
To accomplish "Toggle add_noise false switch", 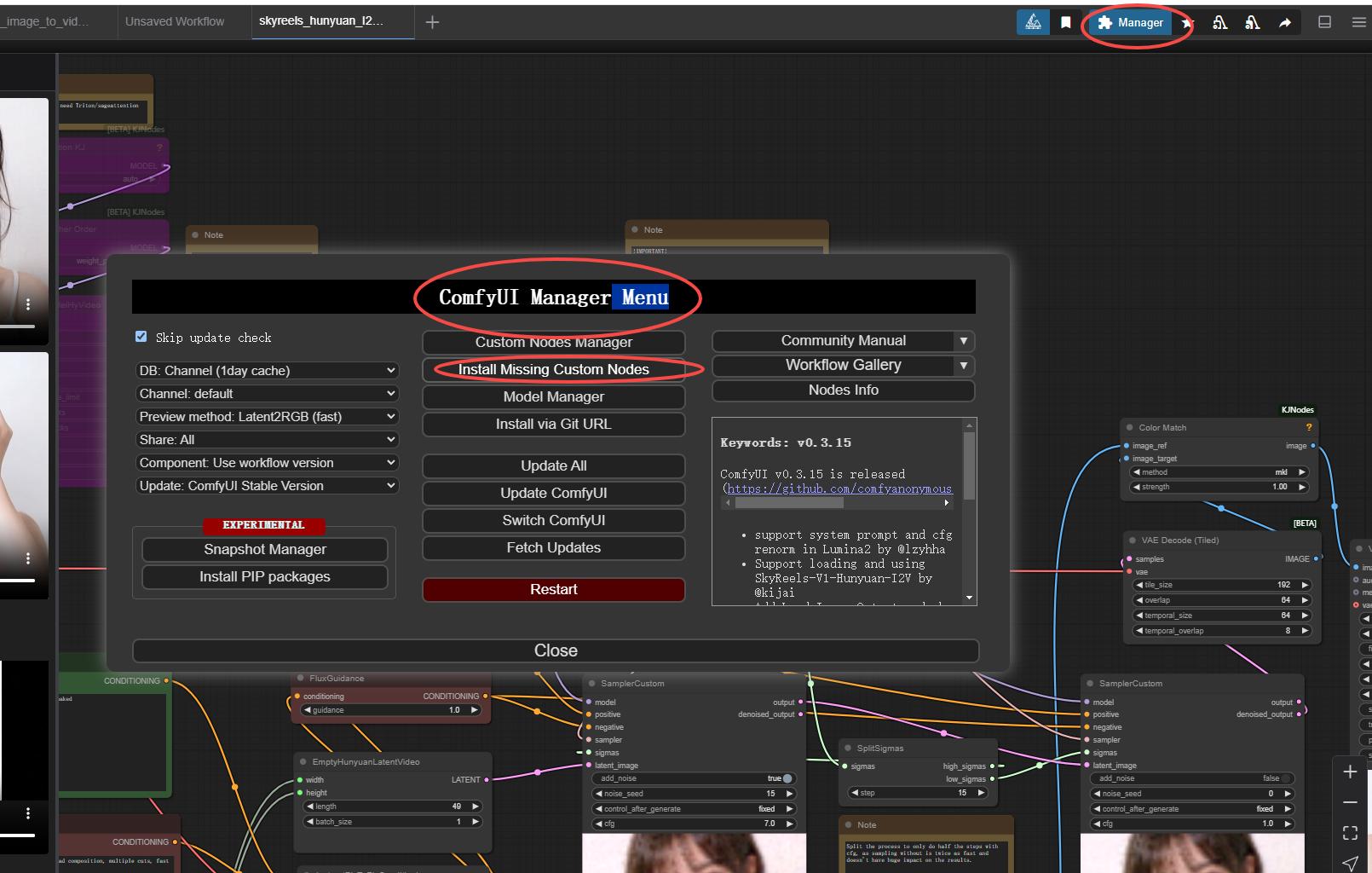I will pyautogui.click(x=1287, y=778).
